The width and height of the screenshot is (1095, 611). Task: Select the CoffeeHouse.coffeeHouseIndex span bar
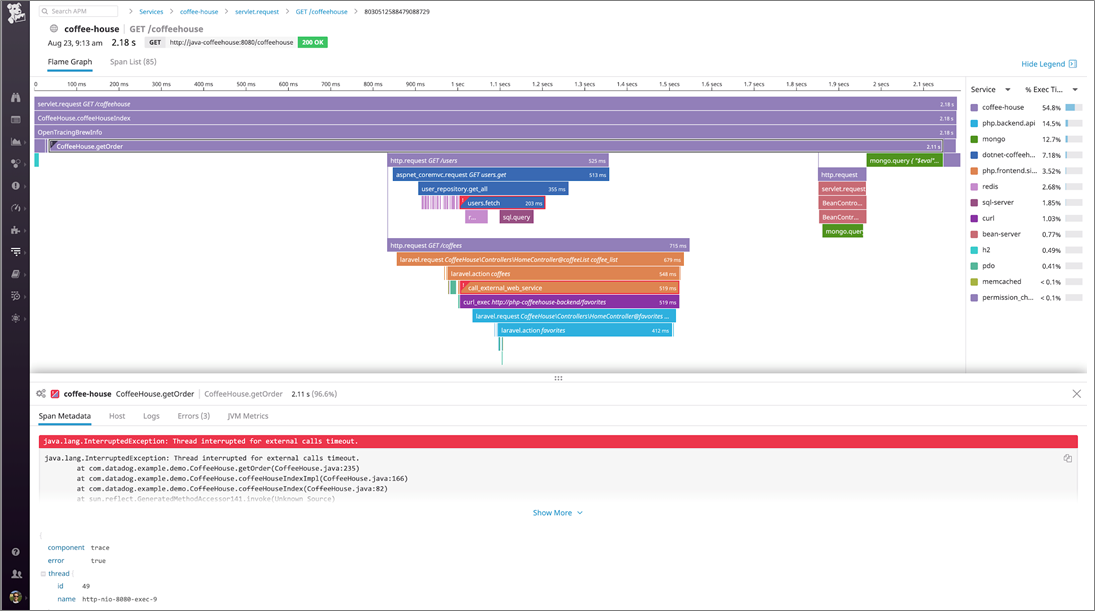pyautogui.click(x=495, y=118)
